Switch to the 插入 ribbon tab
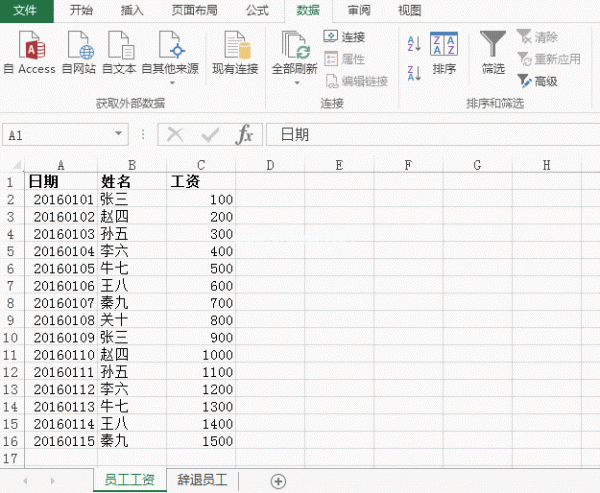 coord(132,10)
